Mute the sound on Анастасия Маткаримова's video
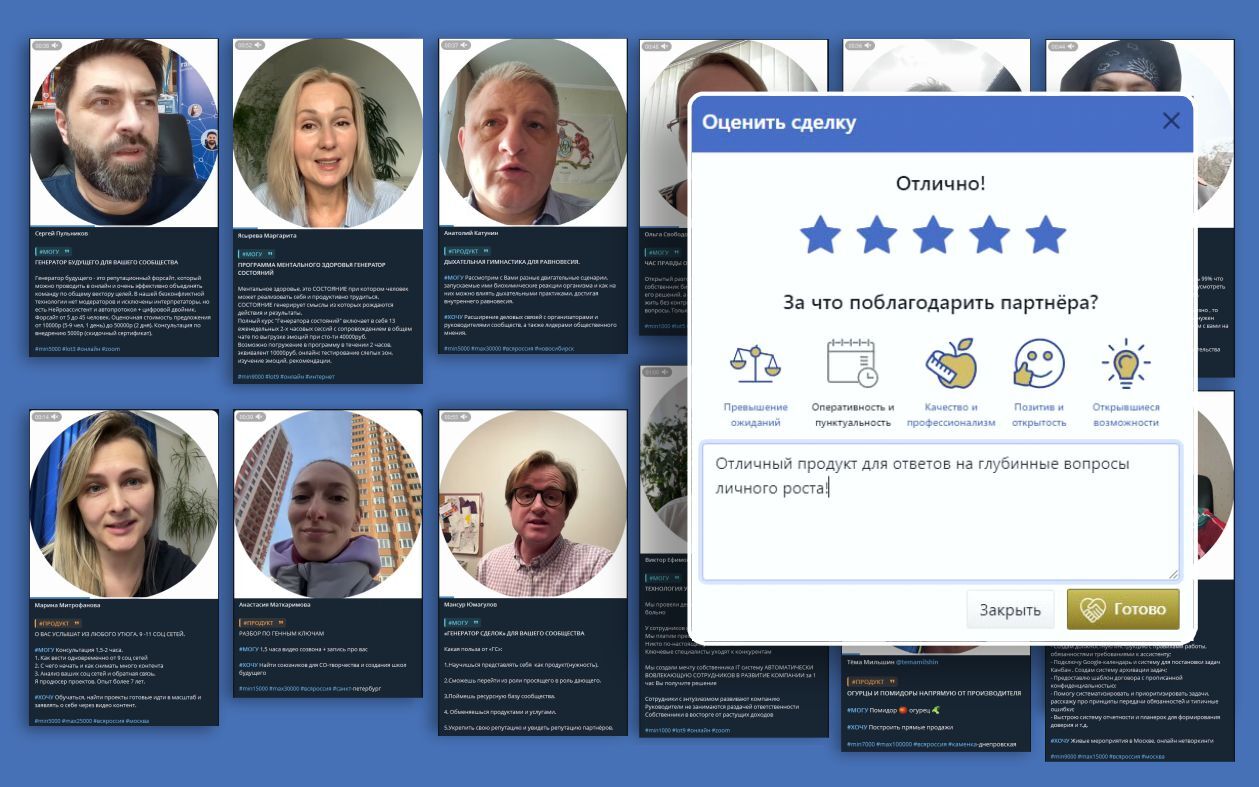Screen dimensions: 1259x787 pyautogui.click(x=258, y=417)
